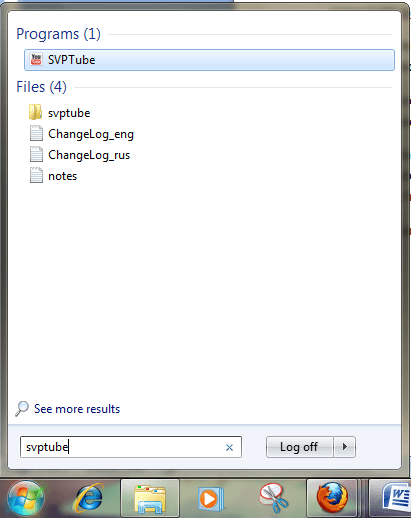
Task: Open the svptube folder result
Action: point(69,113)
